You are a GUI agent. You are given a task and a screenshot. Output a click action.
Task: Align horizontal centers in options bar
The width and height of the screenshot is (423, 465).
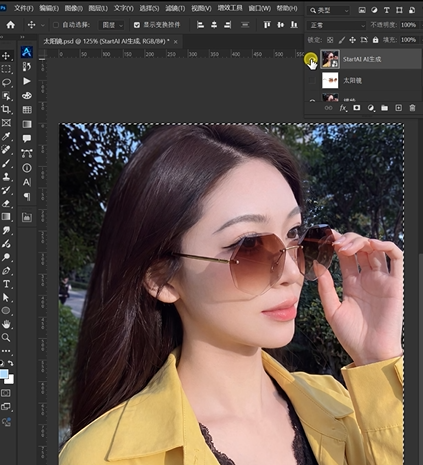(214, 25)
